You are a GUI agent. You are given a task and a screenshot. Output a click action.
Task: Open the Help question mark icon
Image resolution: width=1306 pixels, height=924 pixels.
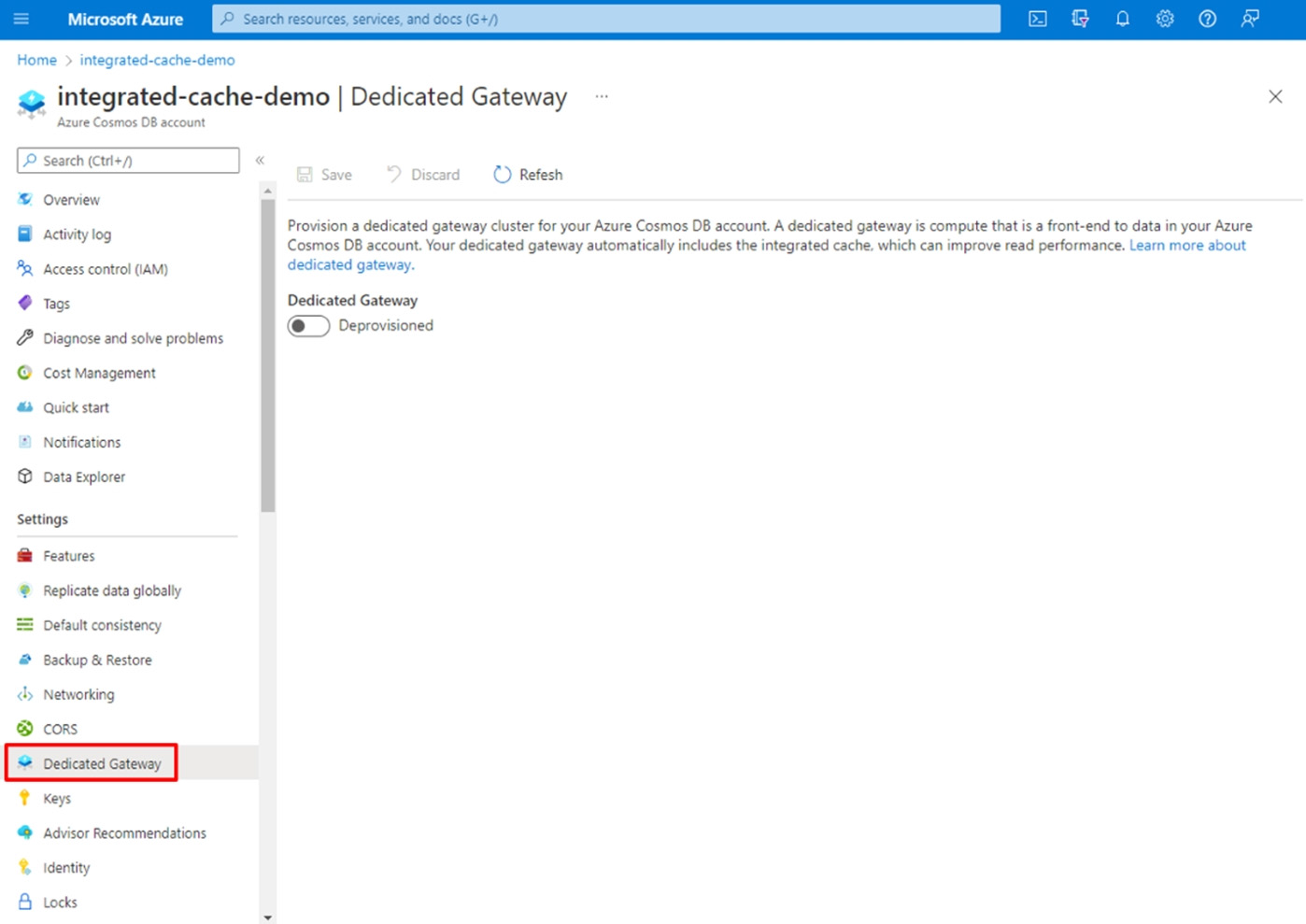(x=1208, y=19)
